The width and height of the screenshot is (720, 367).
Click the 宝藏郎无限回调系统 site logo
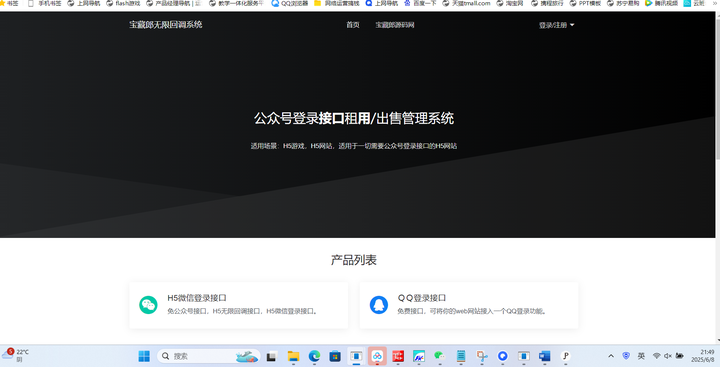coord(166,25)
